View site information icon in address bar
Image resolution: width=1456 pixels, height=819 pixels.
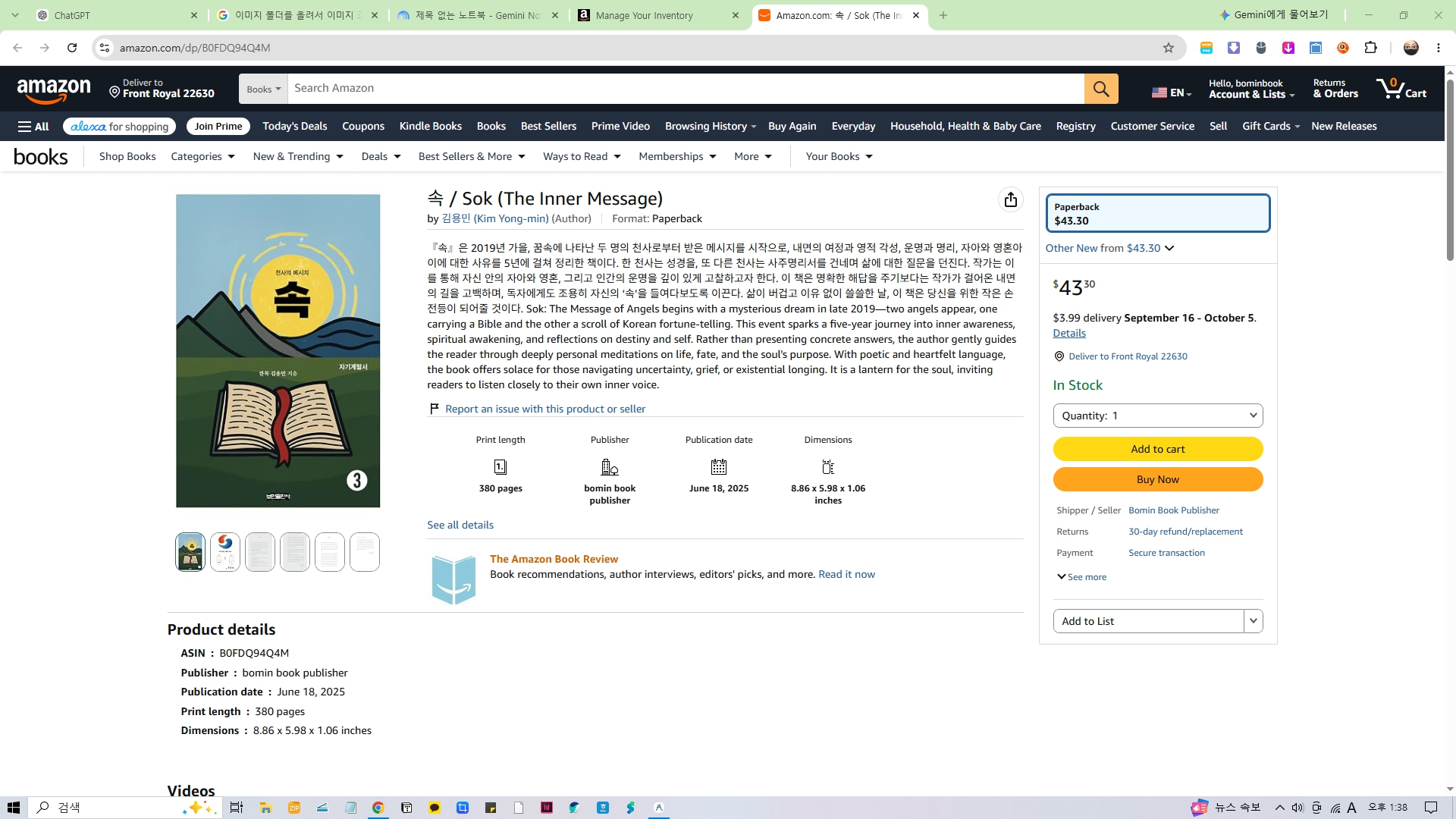click(105, 48)
